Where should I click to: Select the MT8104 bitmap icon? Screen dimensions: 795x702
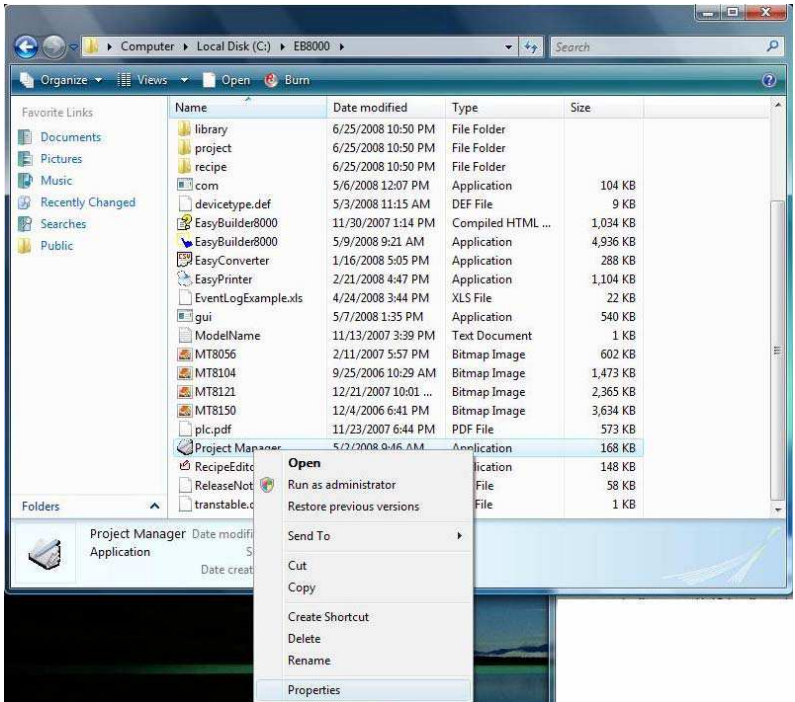coord(185,373)
